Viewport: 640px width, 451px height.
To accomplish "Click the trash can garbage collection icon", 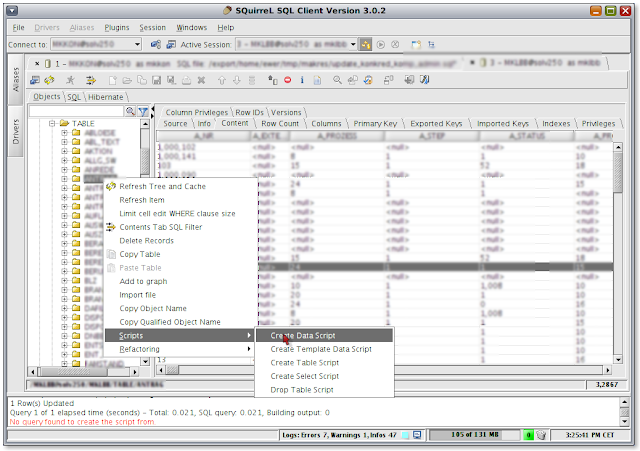I will click(x=541, y=435).
